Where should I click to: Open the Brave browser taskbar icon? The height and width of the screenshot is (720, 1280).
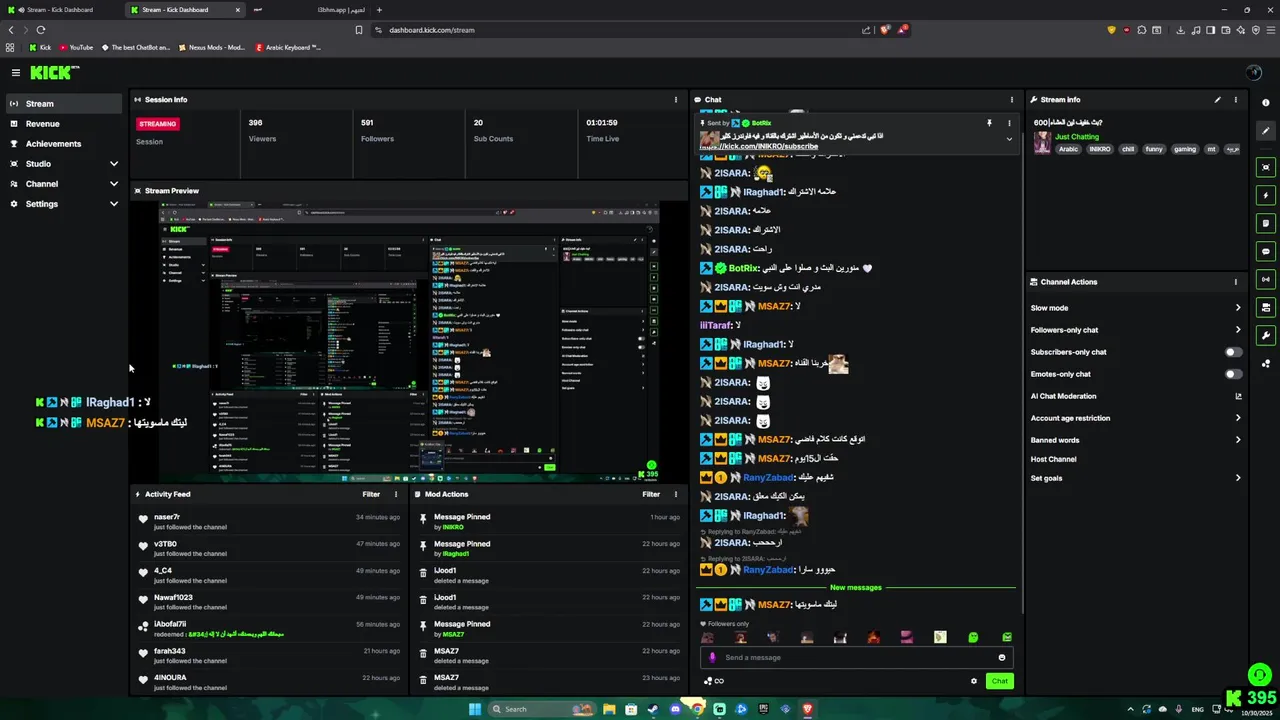click(807, 709)
